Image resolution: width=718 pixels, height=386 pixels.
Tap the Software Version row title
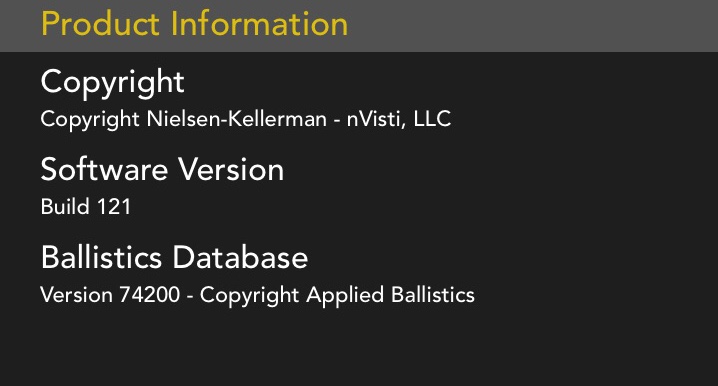(162, 169)
